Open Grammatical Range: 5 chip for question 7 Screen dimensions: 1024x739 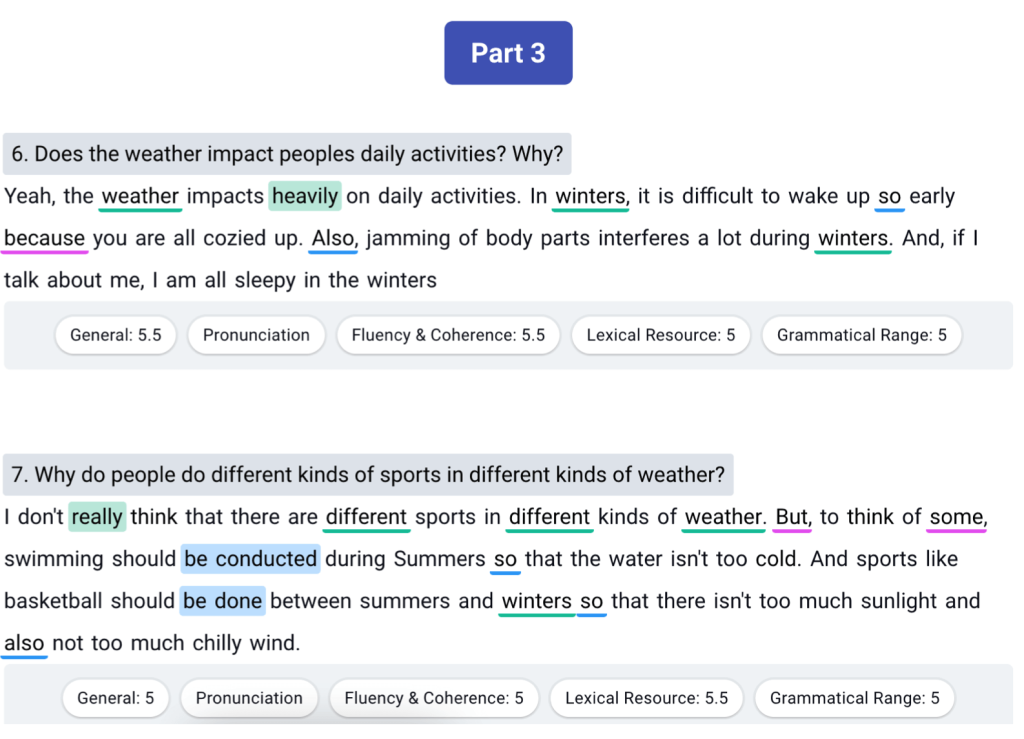(x=854, y=699)
